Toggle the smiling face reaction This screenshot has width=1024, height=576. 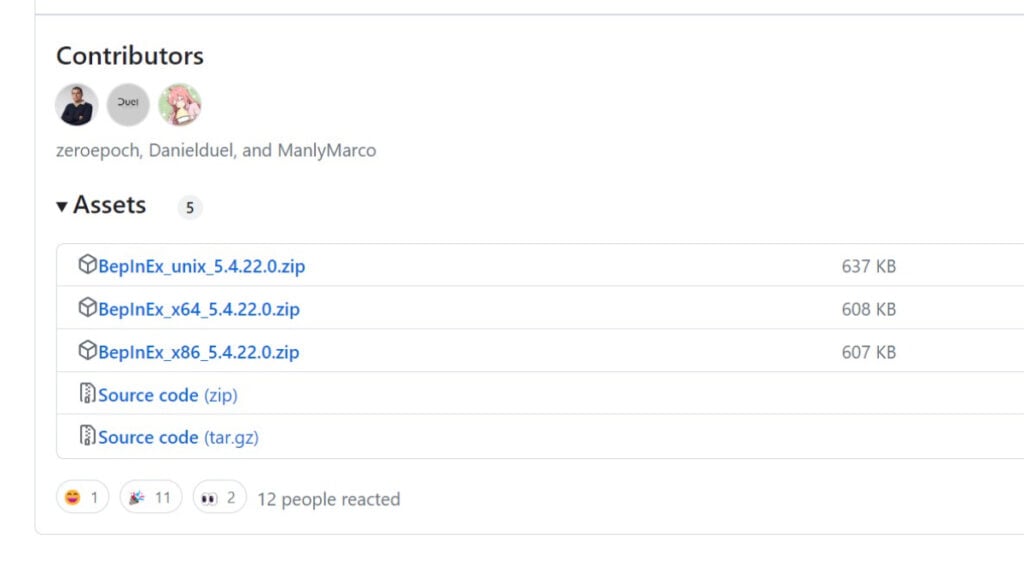(x=82, y=497)
